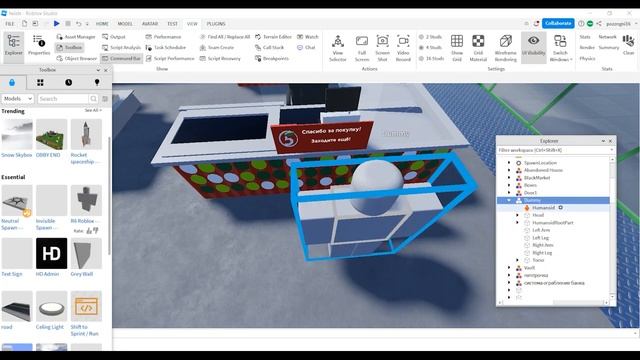Click See All next to Trending
The image size is (640, 360).
93,110
